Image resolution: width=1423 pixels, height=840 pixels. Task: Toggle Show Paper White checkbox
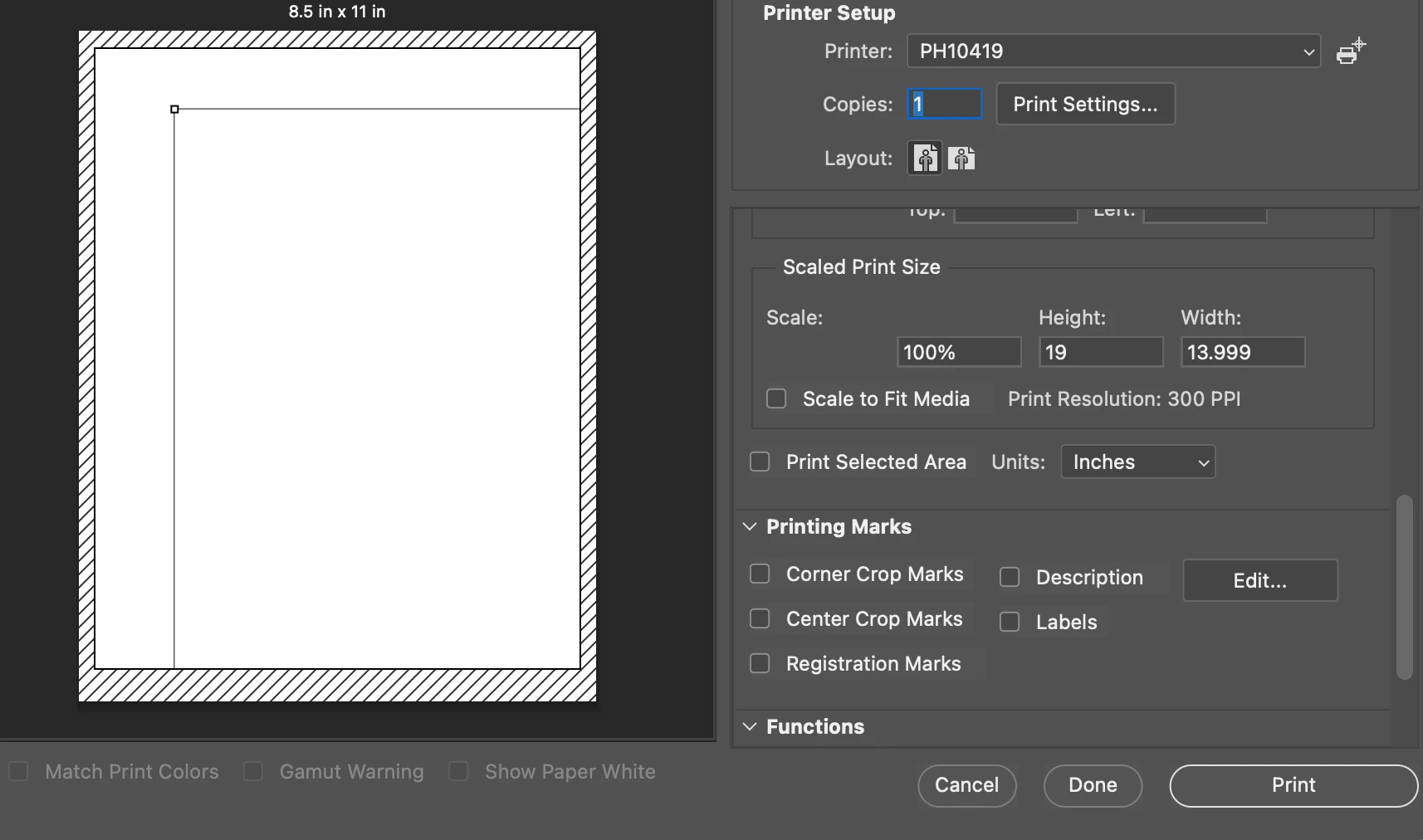[x=458, y=772]
